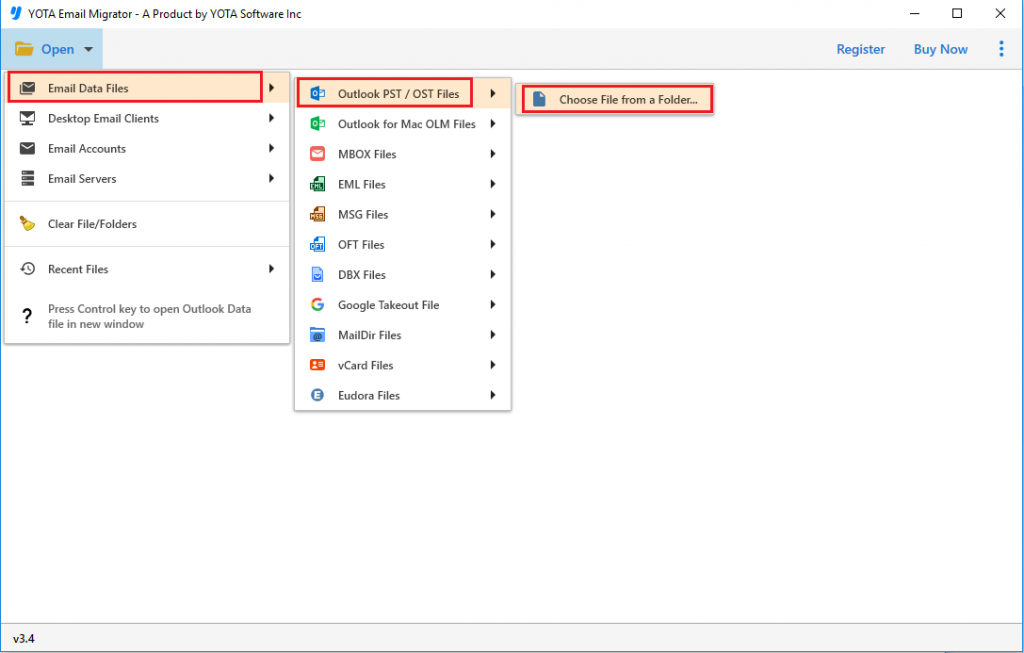The image size is (1024, 653).
Task: Select the Recent Files clock icon
Action: [27, 268]
